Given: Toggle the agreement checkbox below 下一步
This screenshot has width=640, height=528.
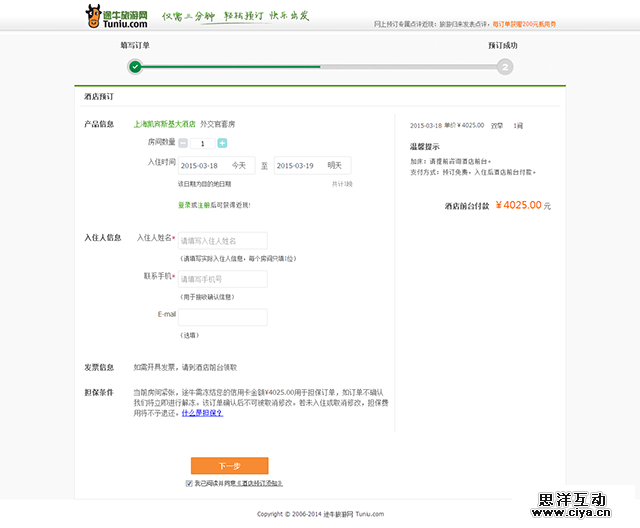Looking at the screenshot, I should coord(189,483).
